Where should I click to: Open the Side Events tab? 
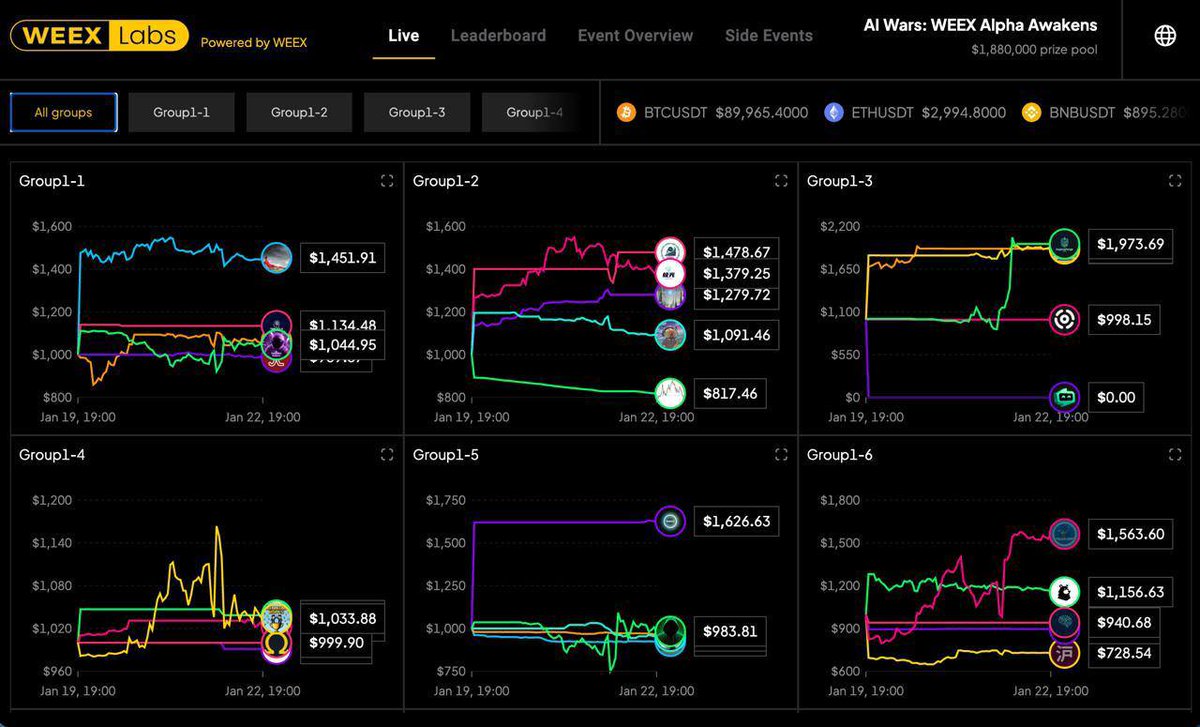click(x=769, y=36)
